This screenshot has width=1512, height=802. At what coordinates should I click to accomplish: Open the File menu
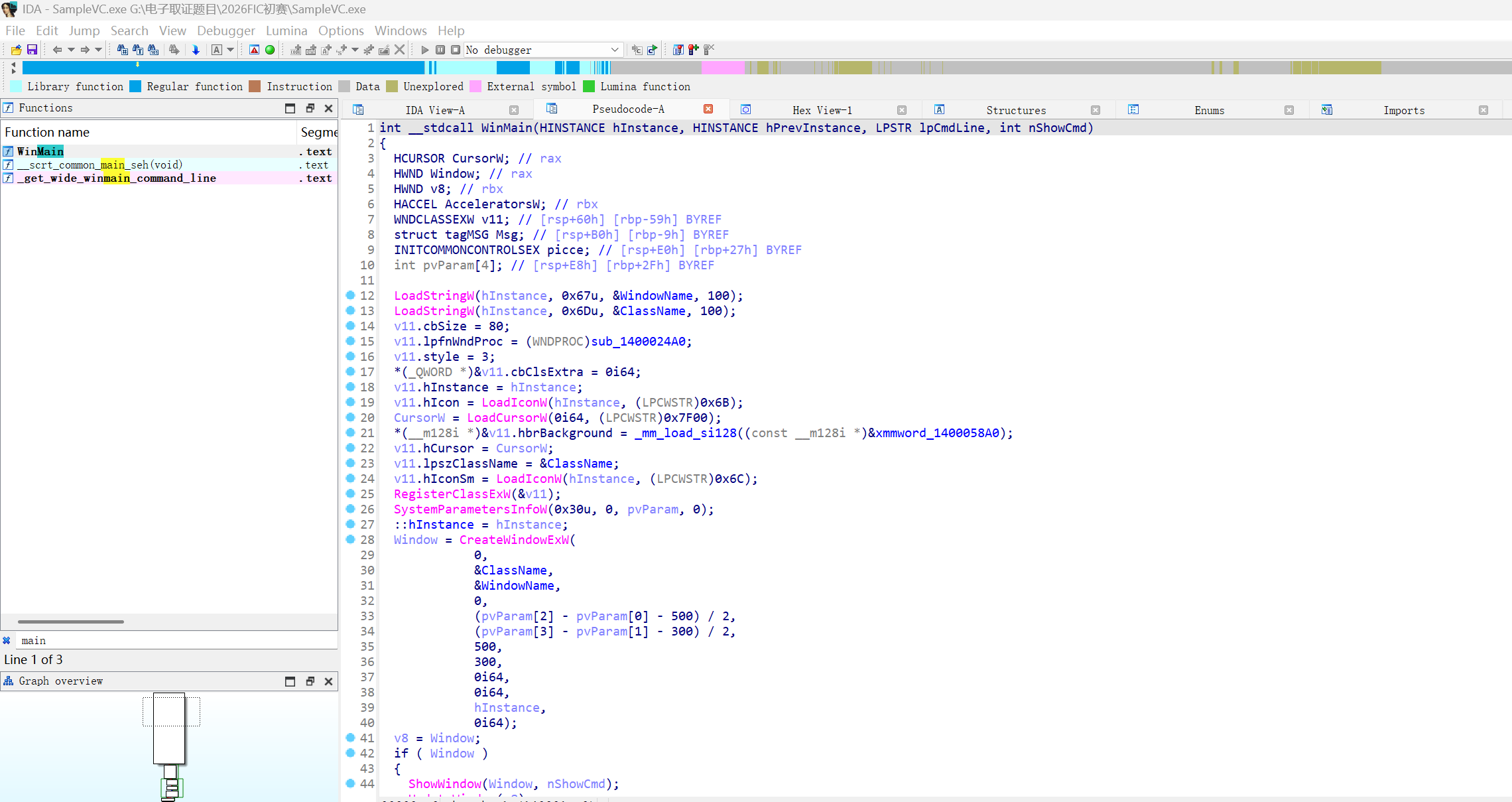(x=15, y=31)
